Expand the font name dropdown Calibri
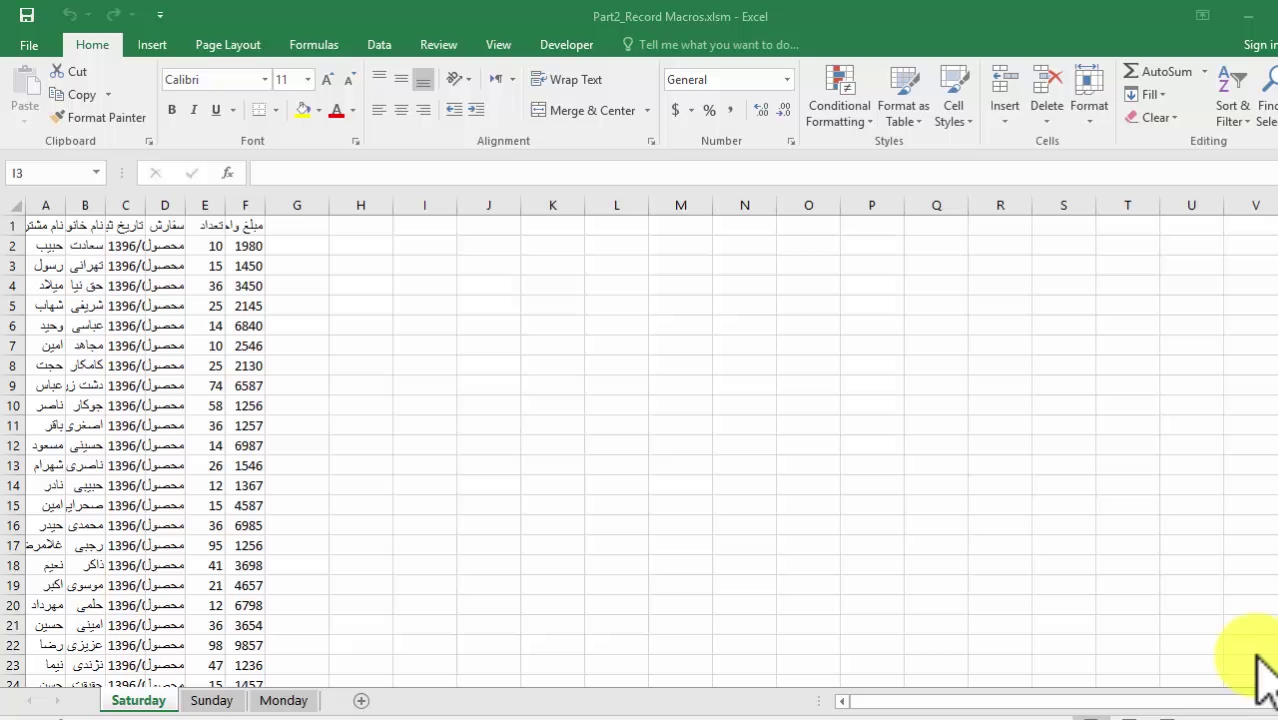 (x=265, y=80)
